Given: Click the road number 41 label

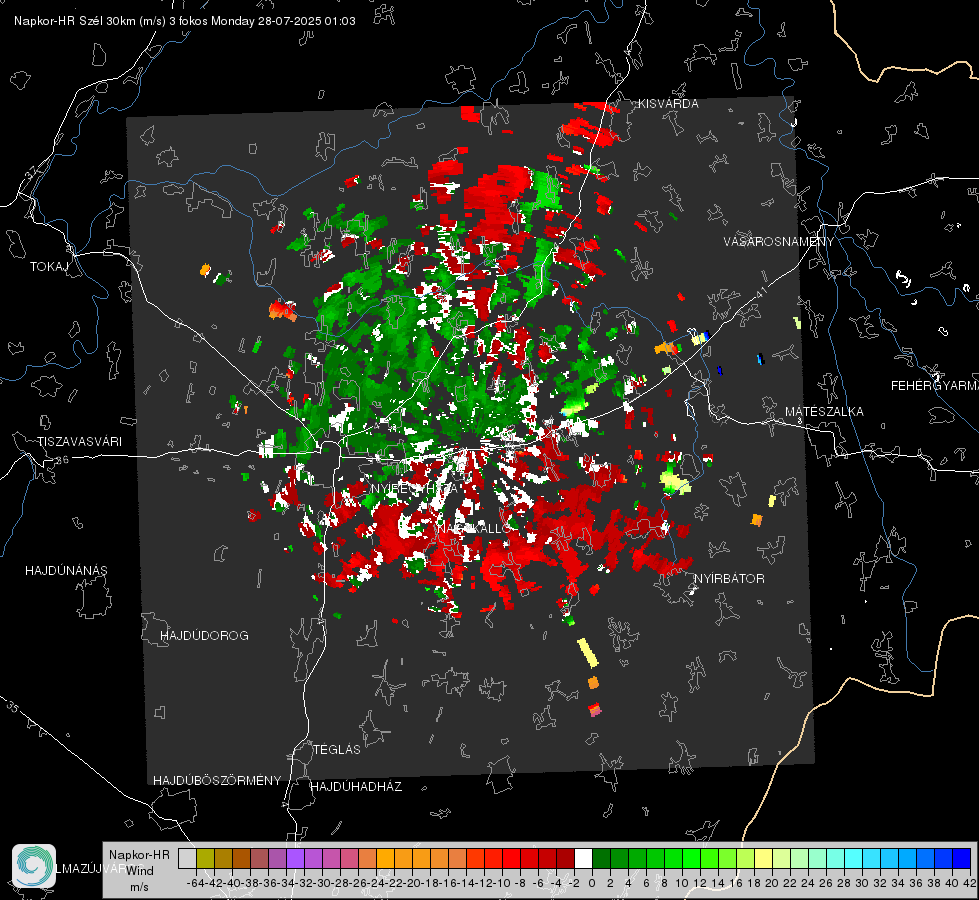Looking at the screenshot, I should pos(760,292).
